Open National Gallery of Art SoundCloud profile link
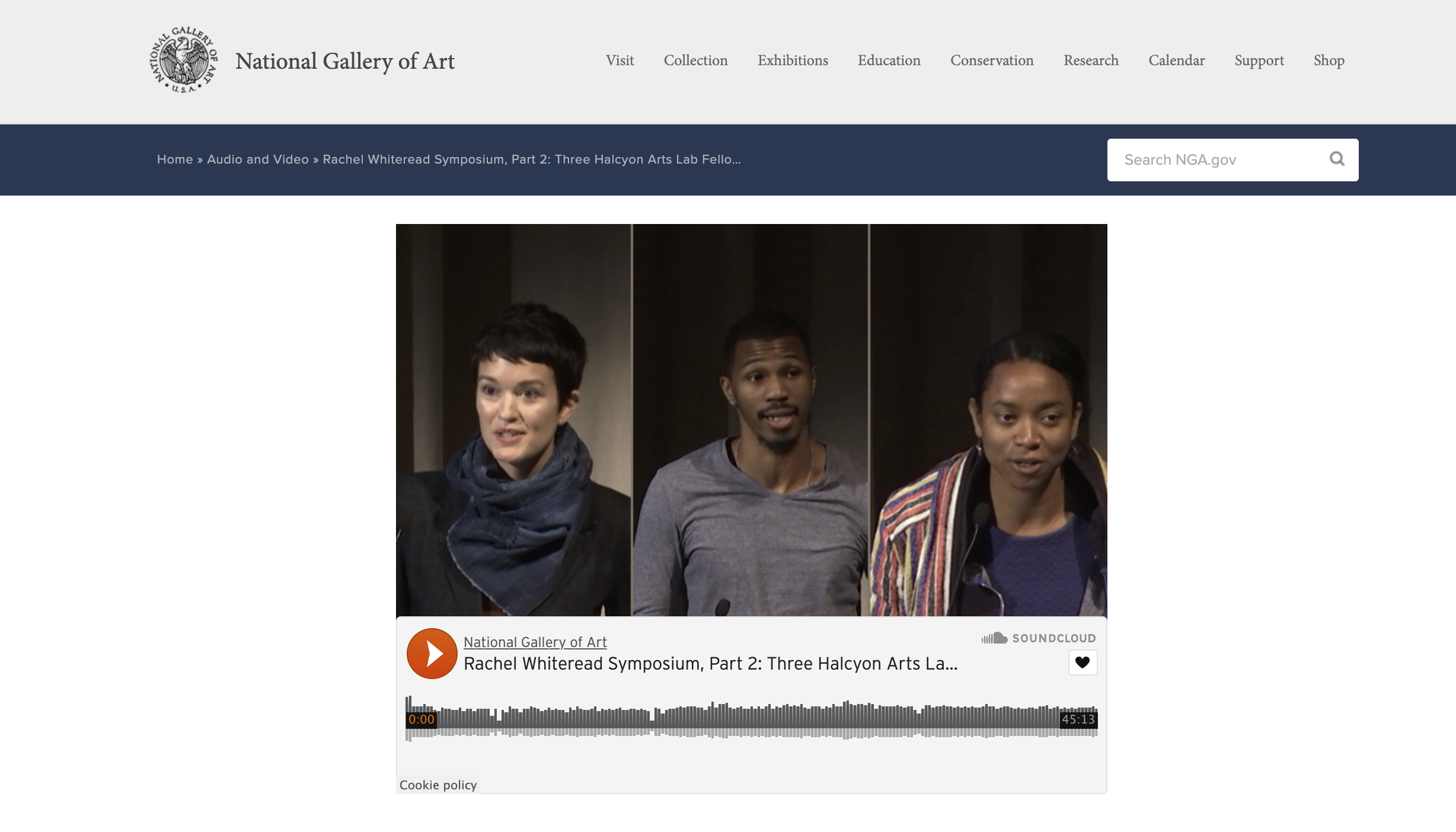Viewport: 1456px width, 832px height. point(535,642)
